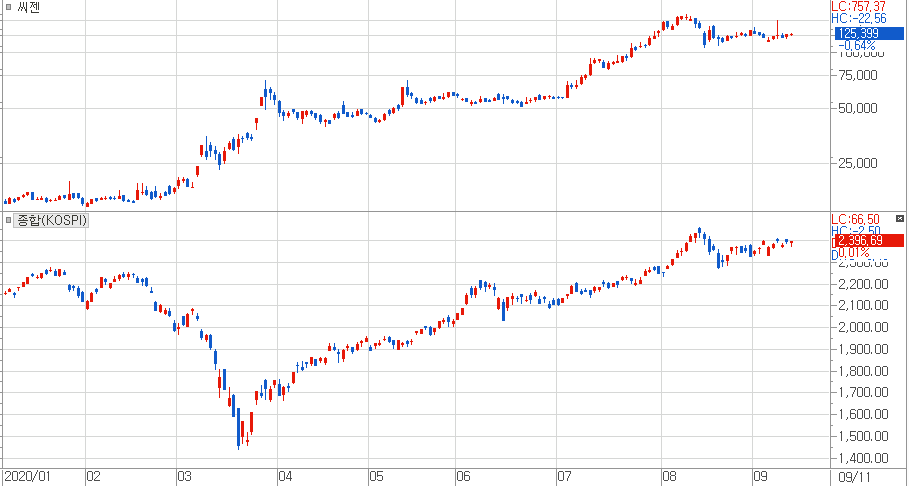Click the small square icon beside 씨젠

point(9,7)
